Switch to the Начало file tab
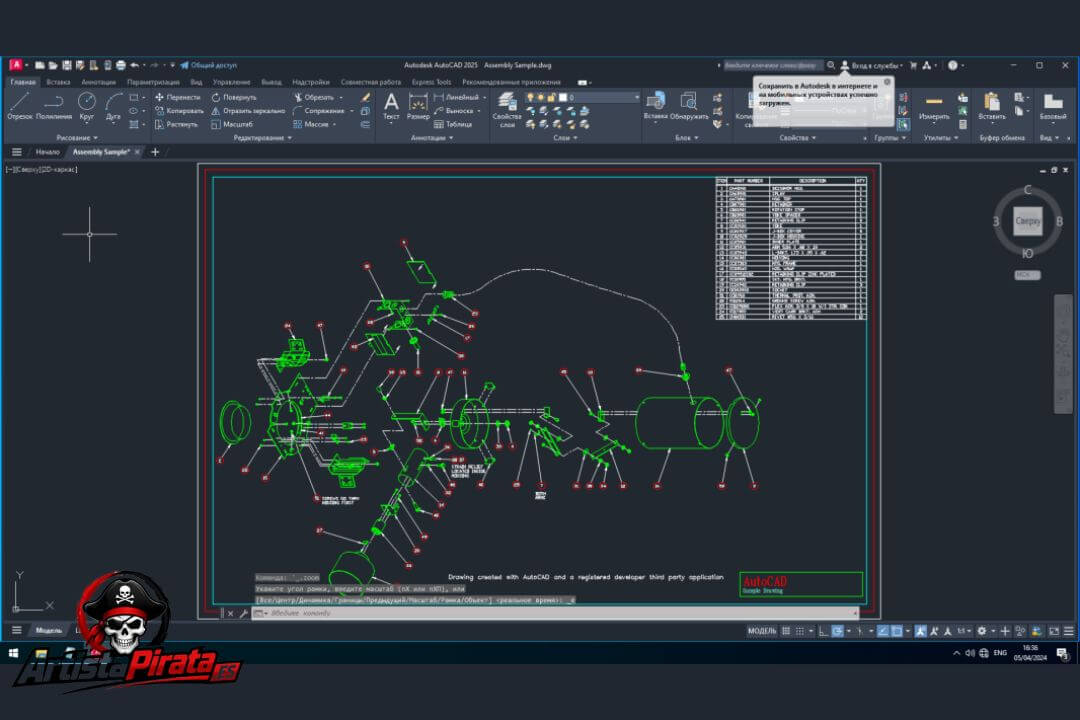The image size is (1080, 720). pyautogui.click(x=48, y=152)
